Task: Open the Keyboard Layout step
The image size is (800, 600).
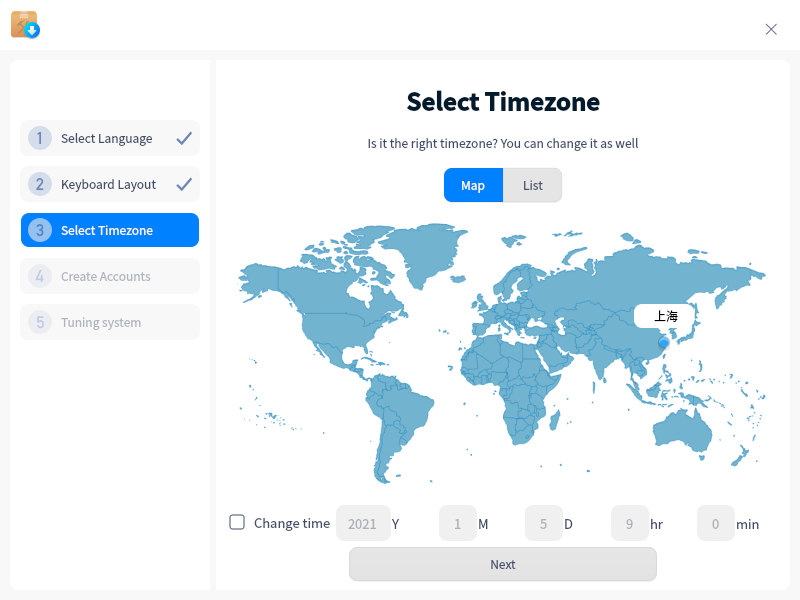Action: click(110, 184)
